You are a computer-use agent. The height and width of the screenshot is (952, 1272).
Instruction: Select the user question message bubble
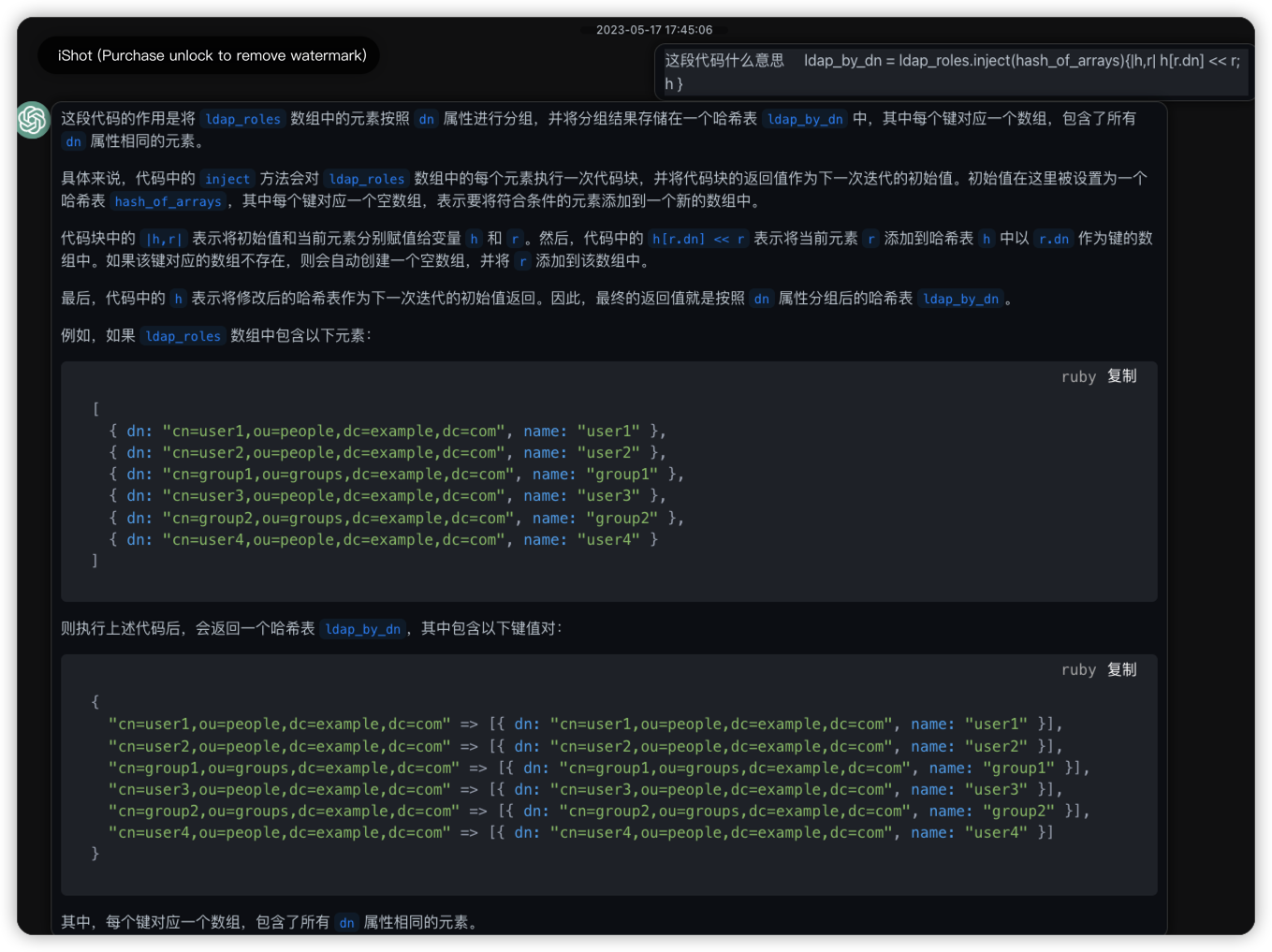click(952, 72)
